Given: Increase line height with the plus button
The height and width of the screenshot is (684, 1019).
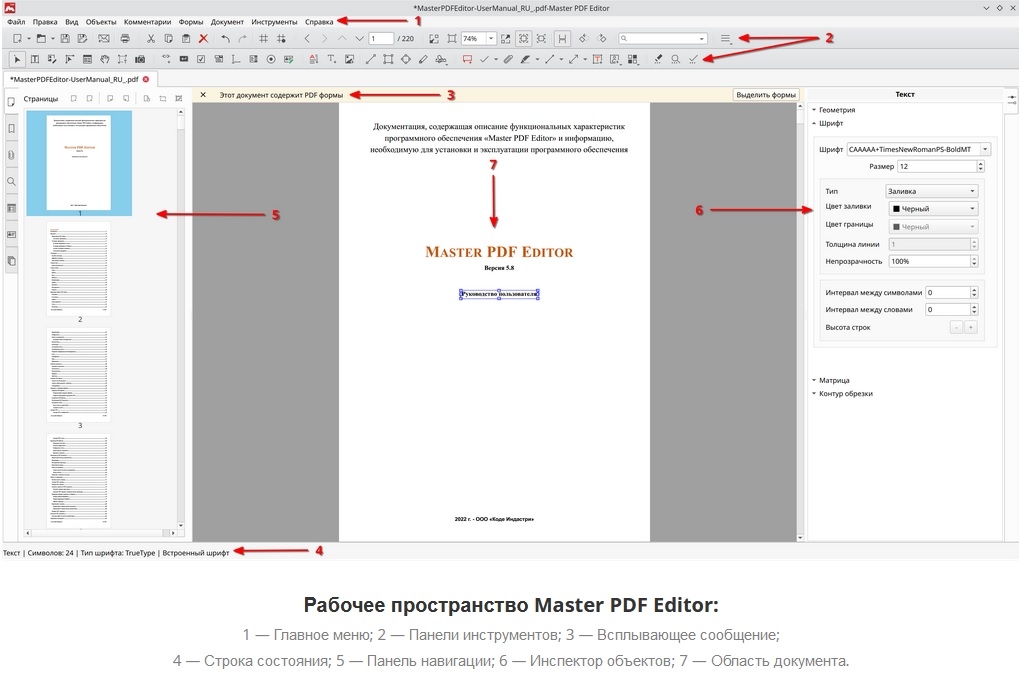Looking at the screenshot, I should 970,327.
